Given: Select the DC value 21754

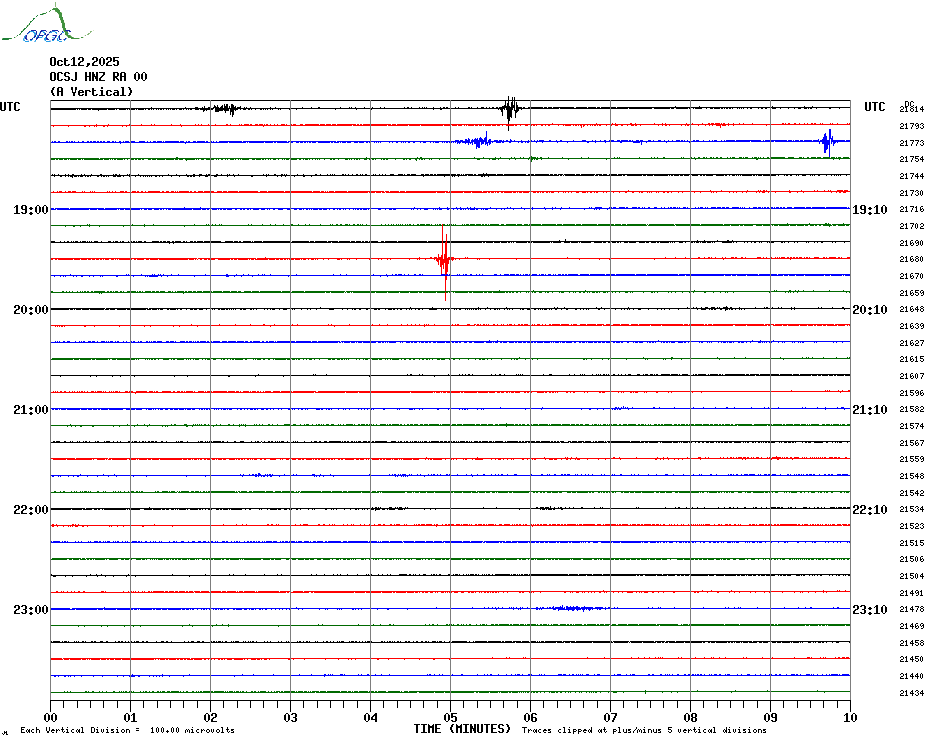Looking at the screenshot, I should coord(912,160).
